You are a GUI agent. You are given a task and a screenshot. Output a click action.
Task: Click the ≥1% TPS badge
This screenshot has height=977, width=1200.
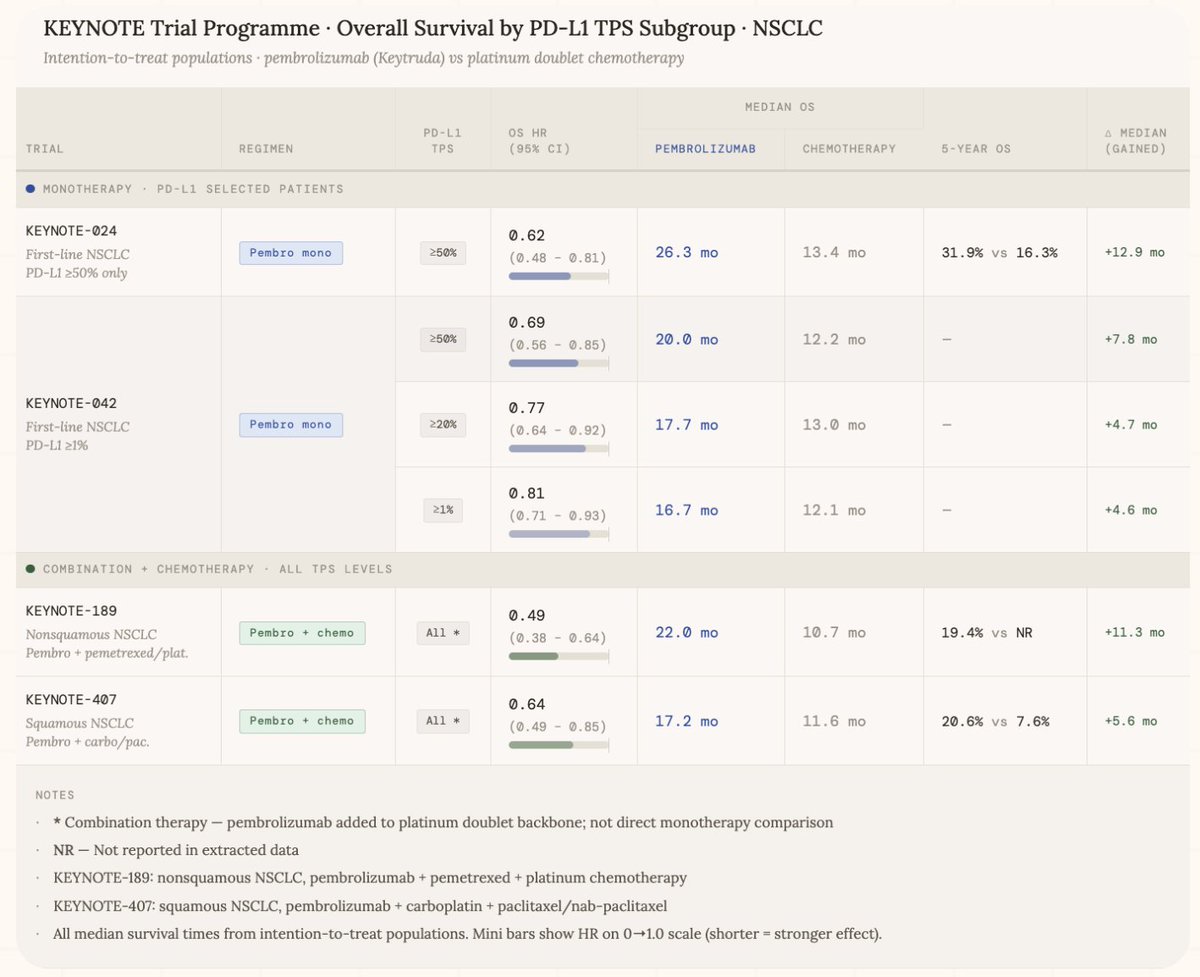click(x=443, y=510)
